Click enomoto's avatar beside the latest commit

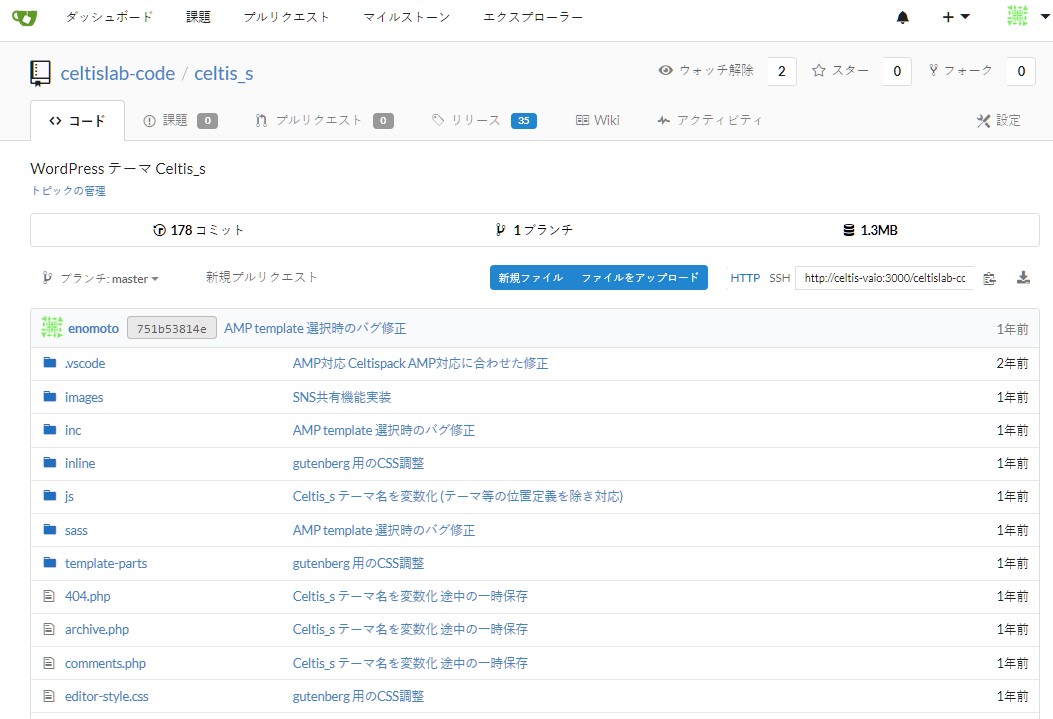pos(51,327)
